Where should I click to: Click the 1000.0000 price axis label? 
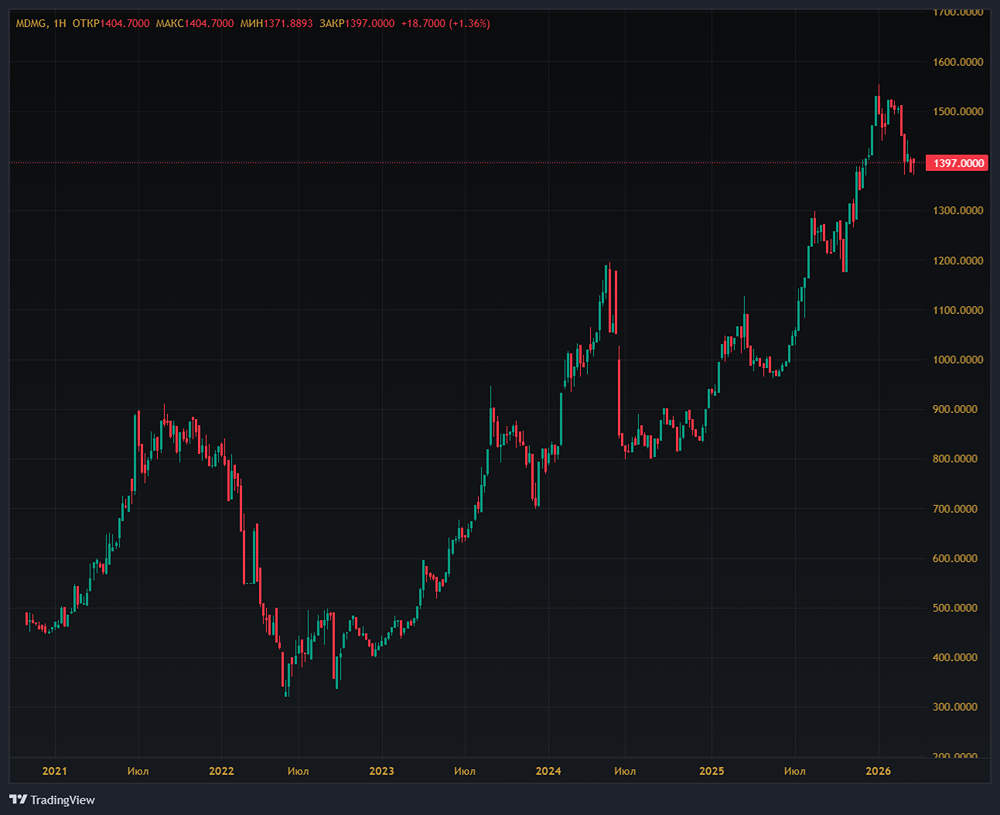[957, 360]
